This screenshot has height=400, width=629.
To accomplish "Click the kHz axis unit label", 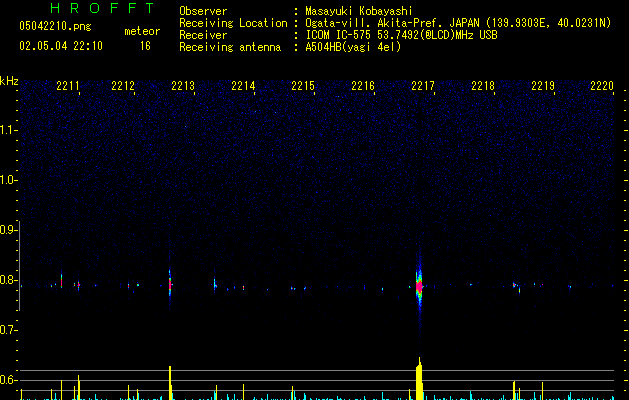I will pyautogui.click(x=9, y=81).
